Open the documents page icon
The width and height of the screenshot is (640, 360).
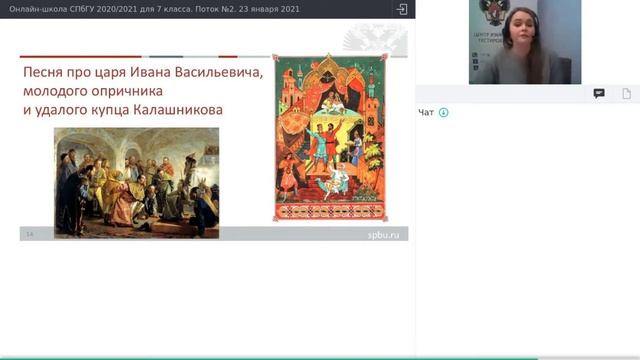(626, 93)
